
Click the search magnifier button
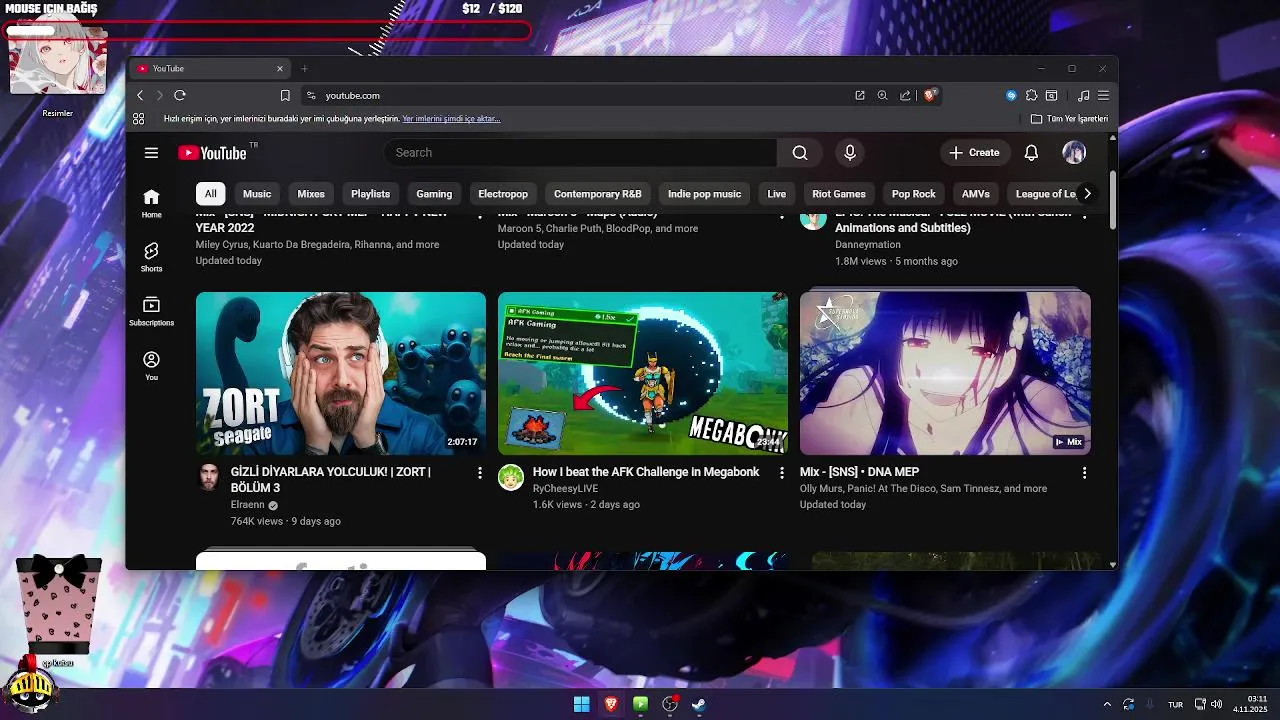800,153
